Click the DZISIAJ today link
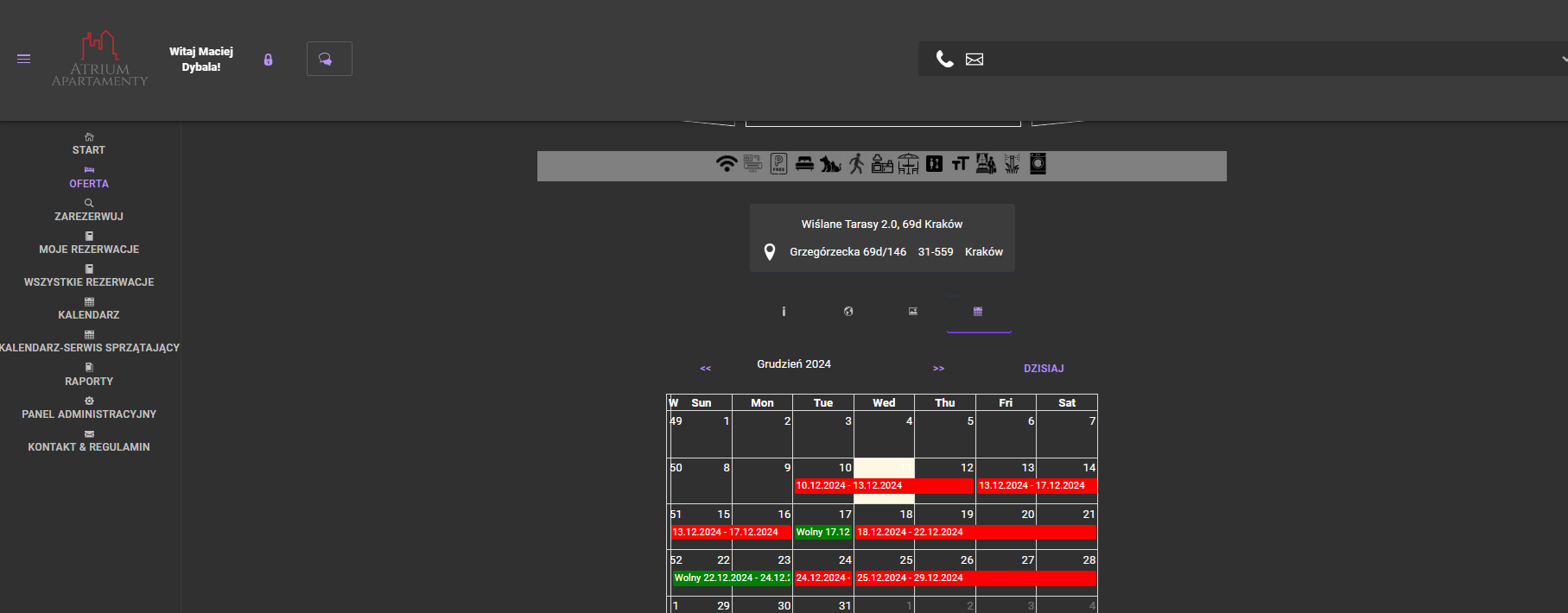The image size is (1568, 613). pos(1044,369)
